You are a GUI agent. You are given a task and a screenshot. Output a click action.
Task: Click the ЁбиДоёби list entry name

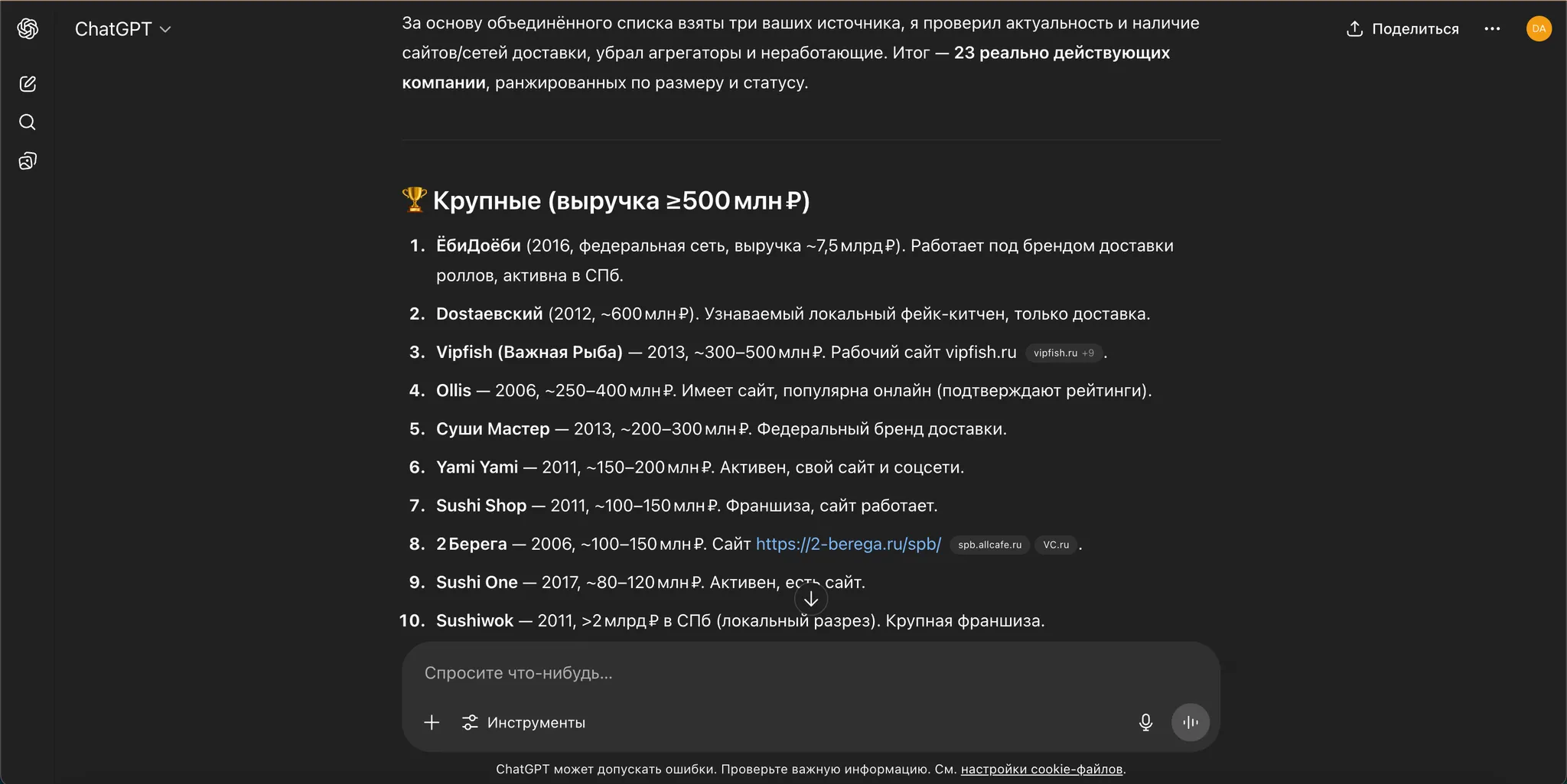pyautogui.click(x=478, y=246)
